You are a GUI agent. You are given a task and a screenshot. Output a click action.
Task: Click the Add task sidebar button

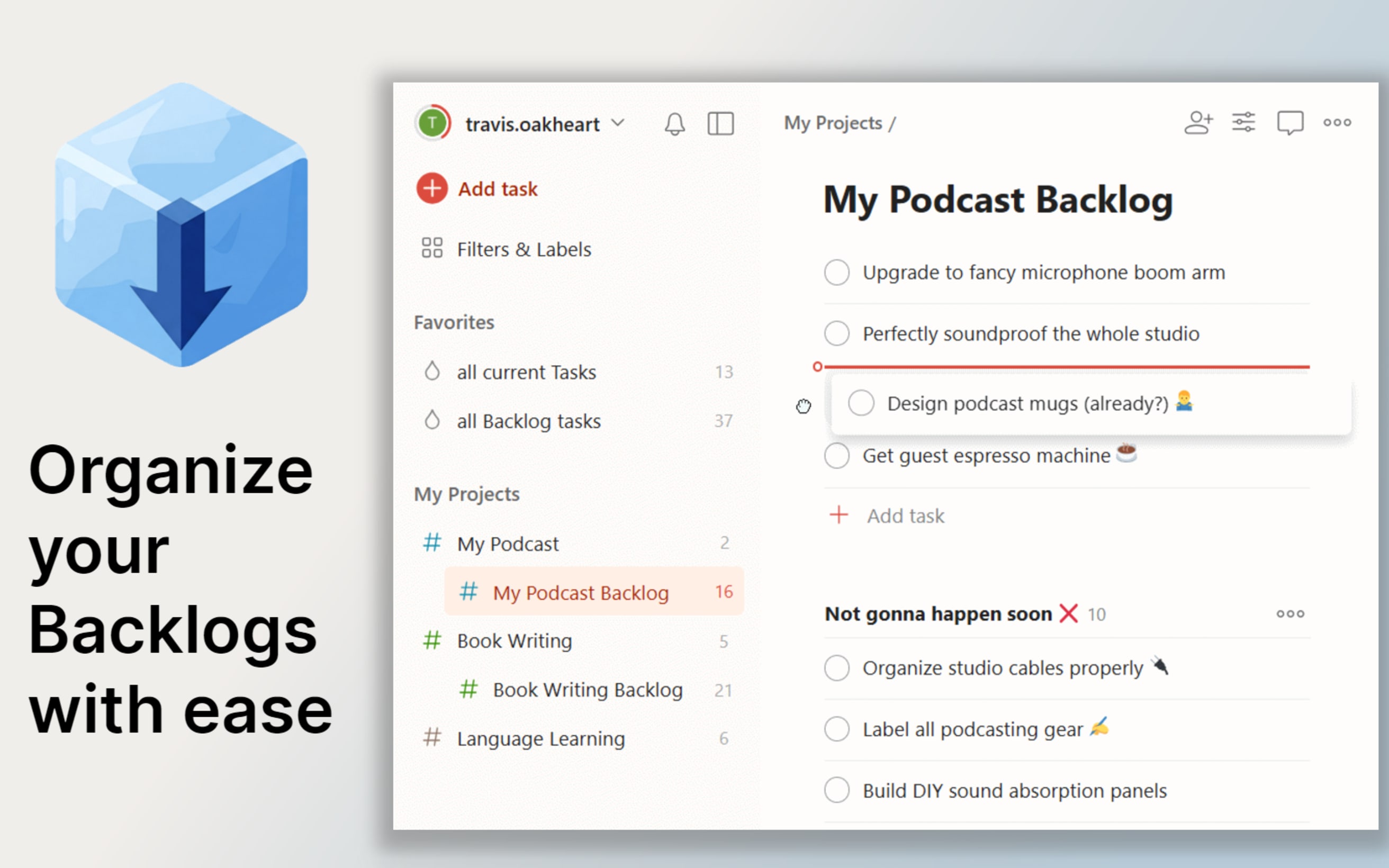click(477, 188)
